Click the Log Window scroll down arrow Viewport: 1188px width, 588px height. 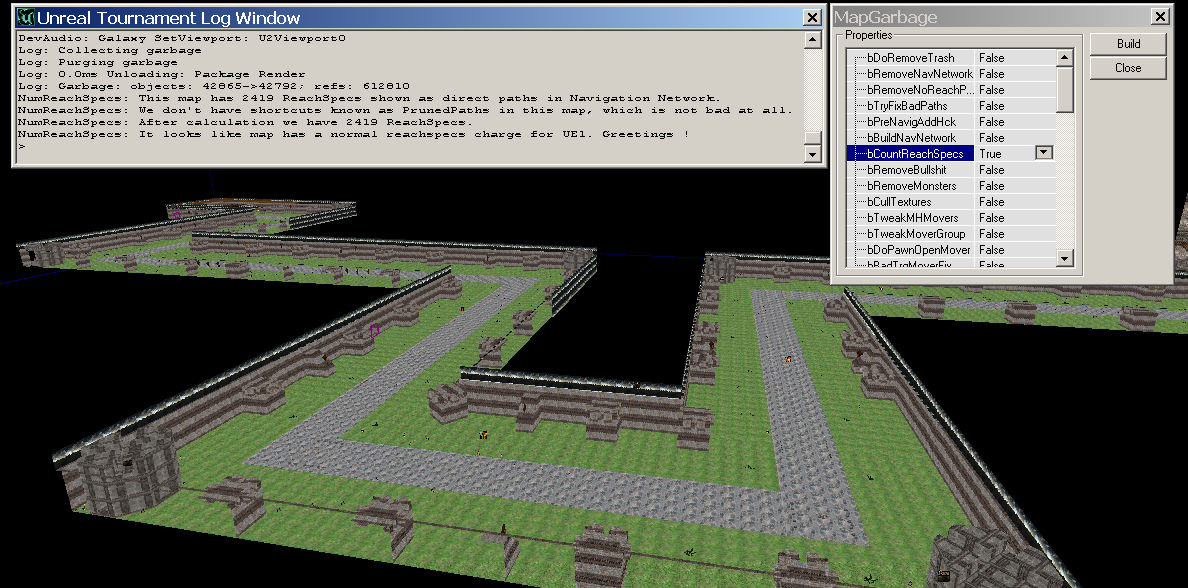(x=812, y=155)
